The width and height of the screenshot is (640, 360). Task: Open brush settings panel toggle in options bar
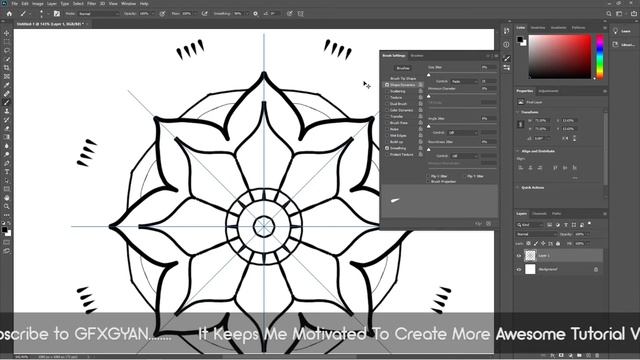pos(57,13)
